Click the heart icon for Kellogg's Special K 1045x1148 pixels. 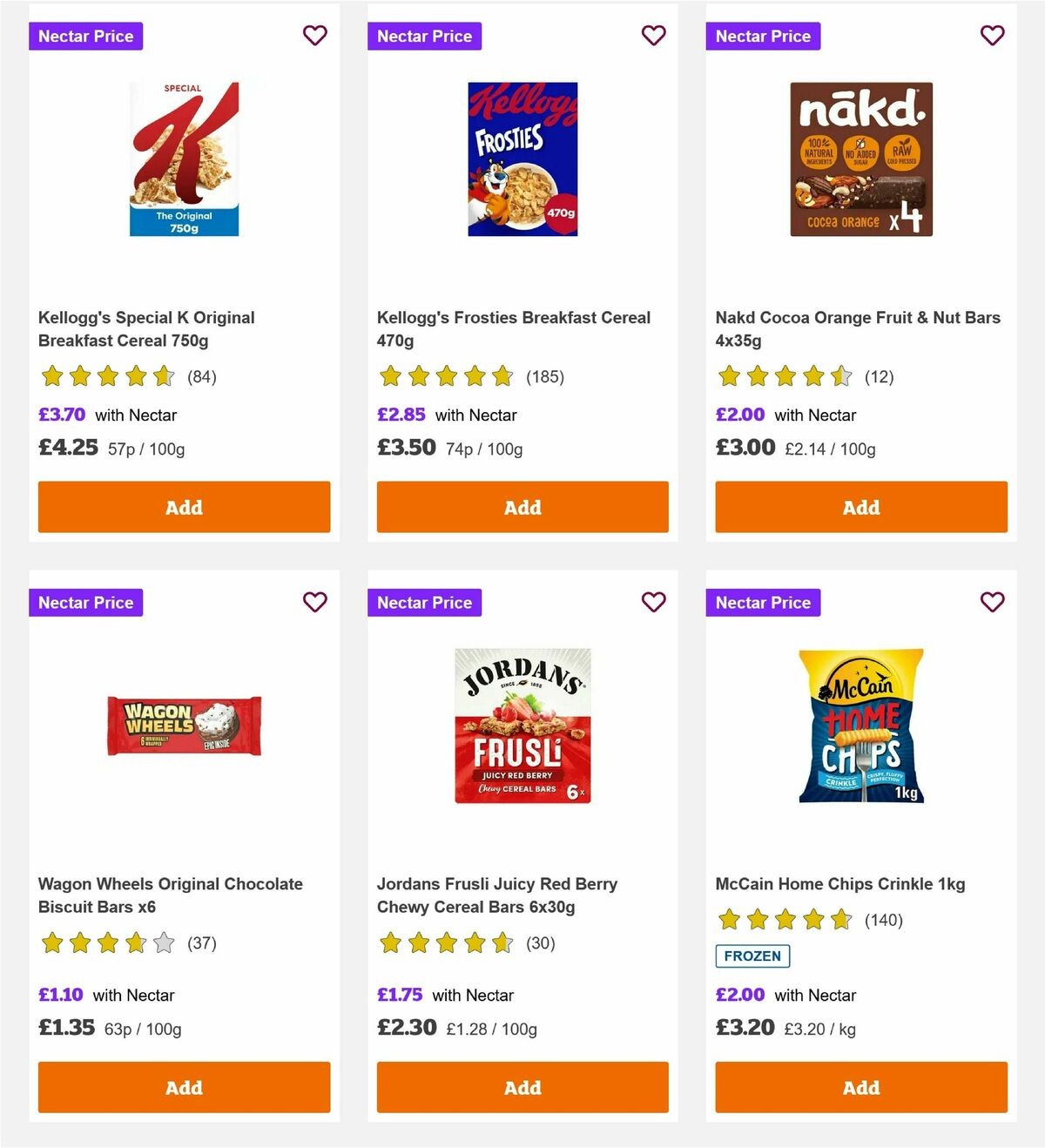[x=314, y=35]
